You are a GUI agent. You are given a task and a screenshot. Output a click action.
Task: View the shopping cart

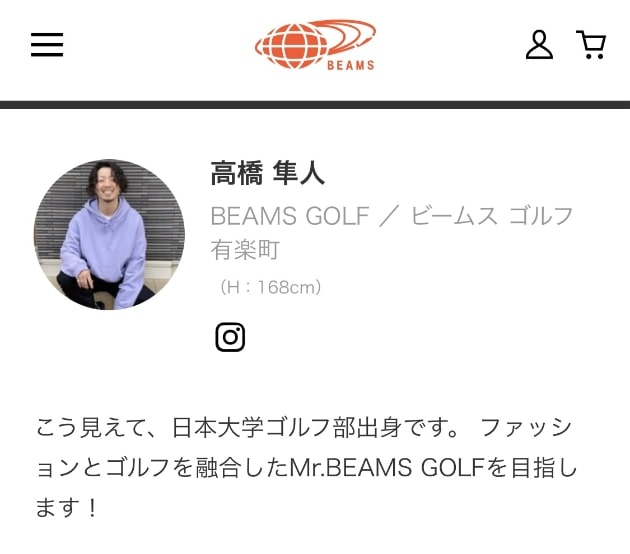click(x=591, y=45)
